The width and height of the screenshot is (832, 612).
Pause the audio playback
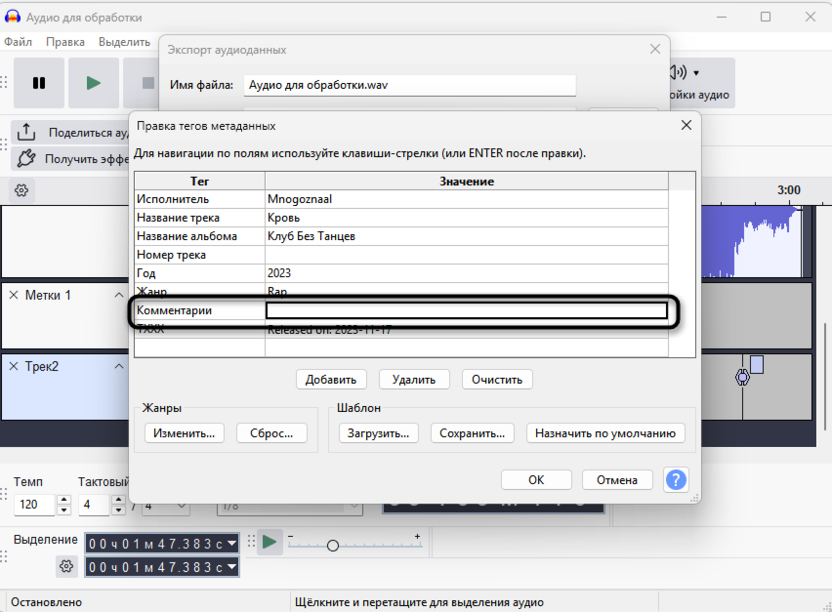coord(38,83)
